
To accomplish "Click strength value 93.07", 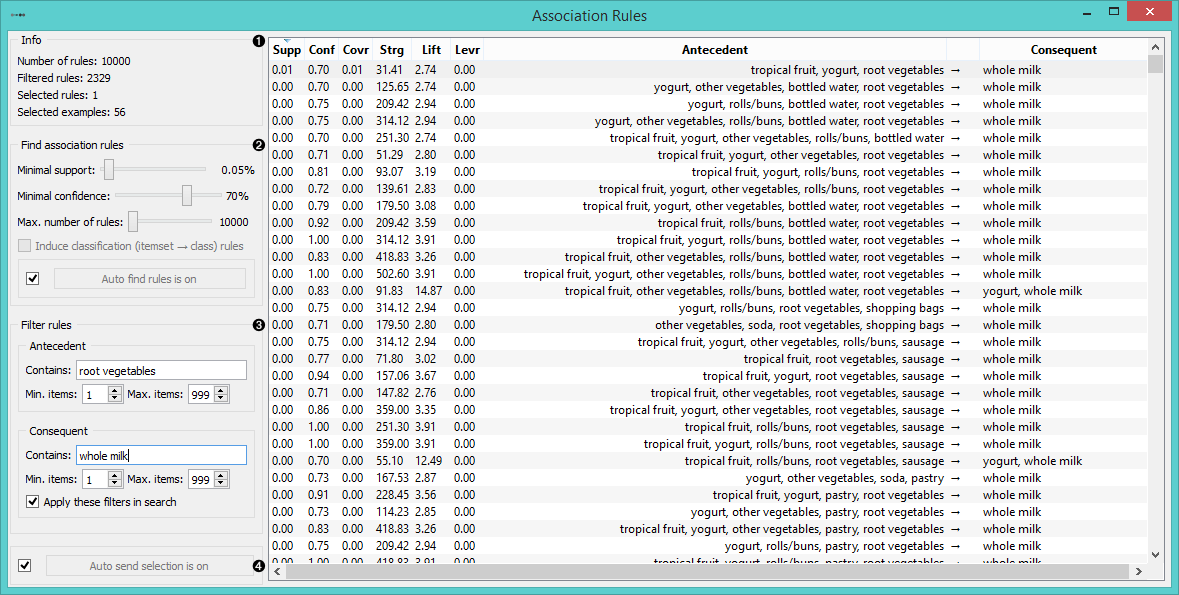I will pos(389,172).
